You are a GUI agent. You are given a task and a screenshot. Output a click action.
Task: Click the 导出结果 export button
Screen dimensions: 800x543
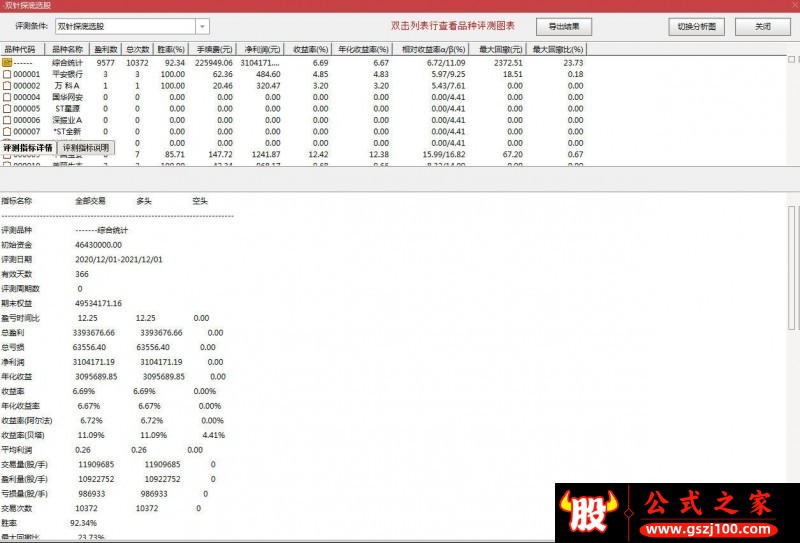pos(564,27)
